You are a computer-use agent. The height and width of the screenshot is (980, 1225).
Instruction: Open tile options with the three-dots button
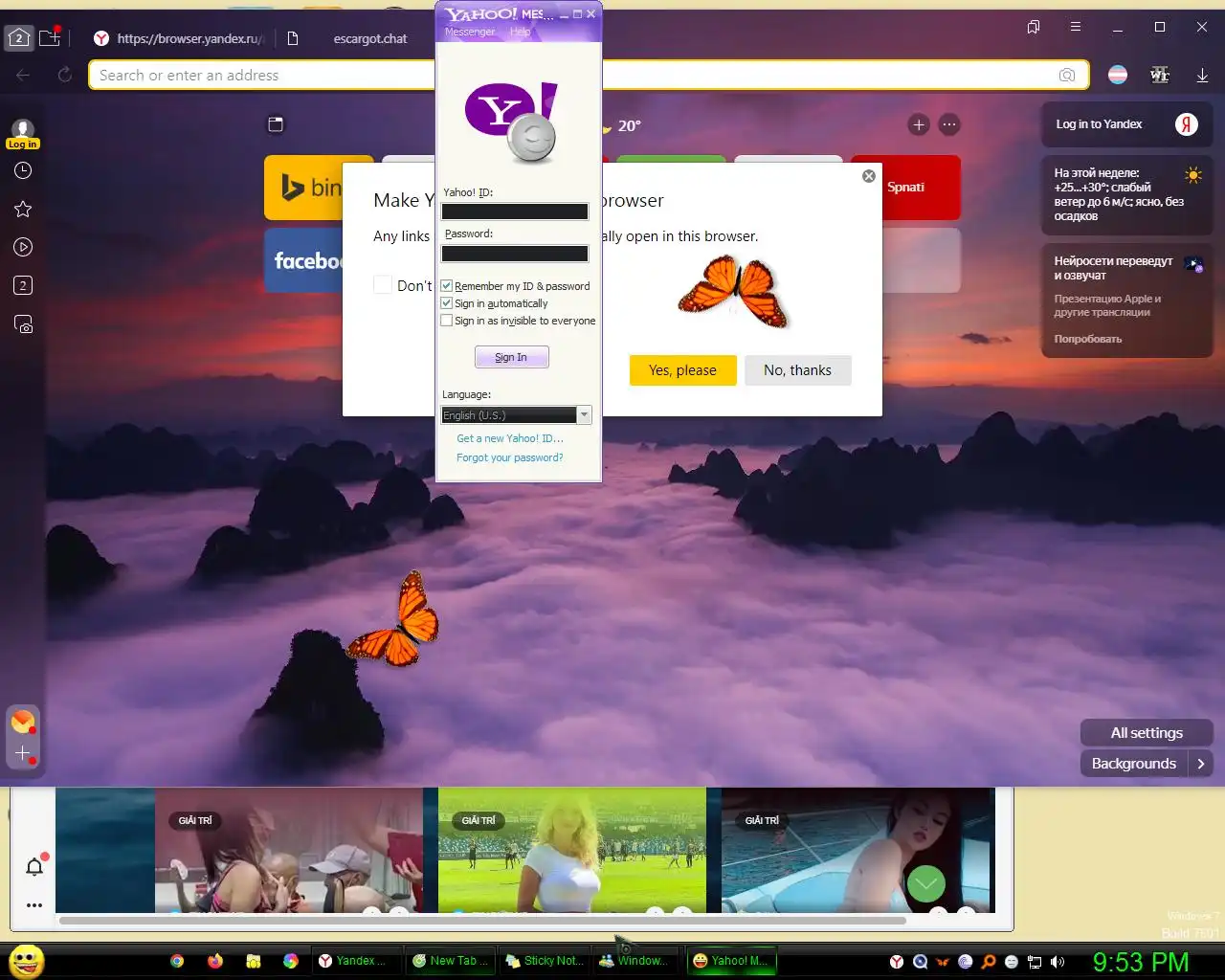tap(949, 124)
